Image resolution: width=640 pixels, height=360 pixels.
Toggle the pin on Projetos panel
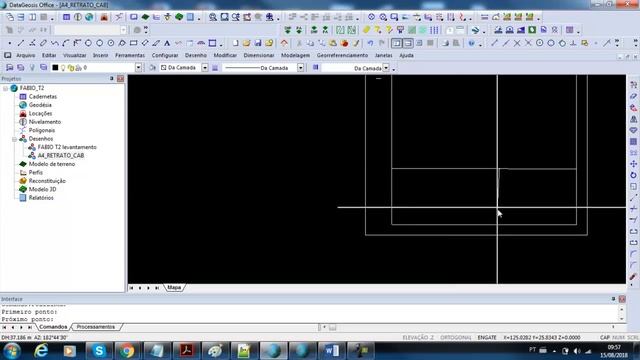pos(112,78)
